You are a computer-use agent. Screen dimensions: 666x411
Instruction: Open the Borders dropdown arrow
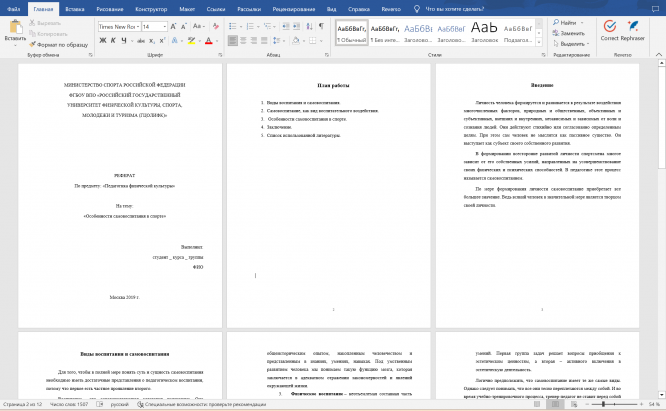(x=321, y=41)
